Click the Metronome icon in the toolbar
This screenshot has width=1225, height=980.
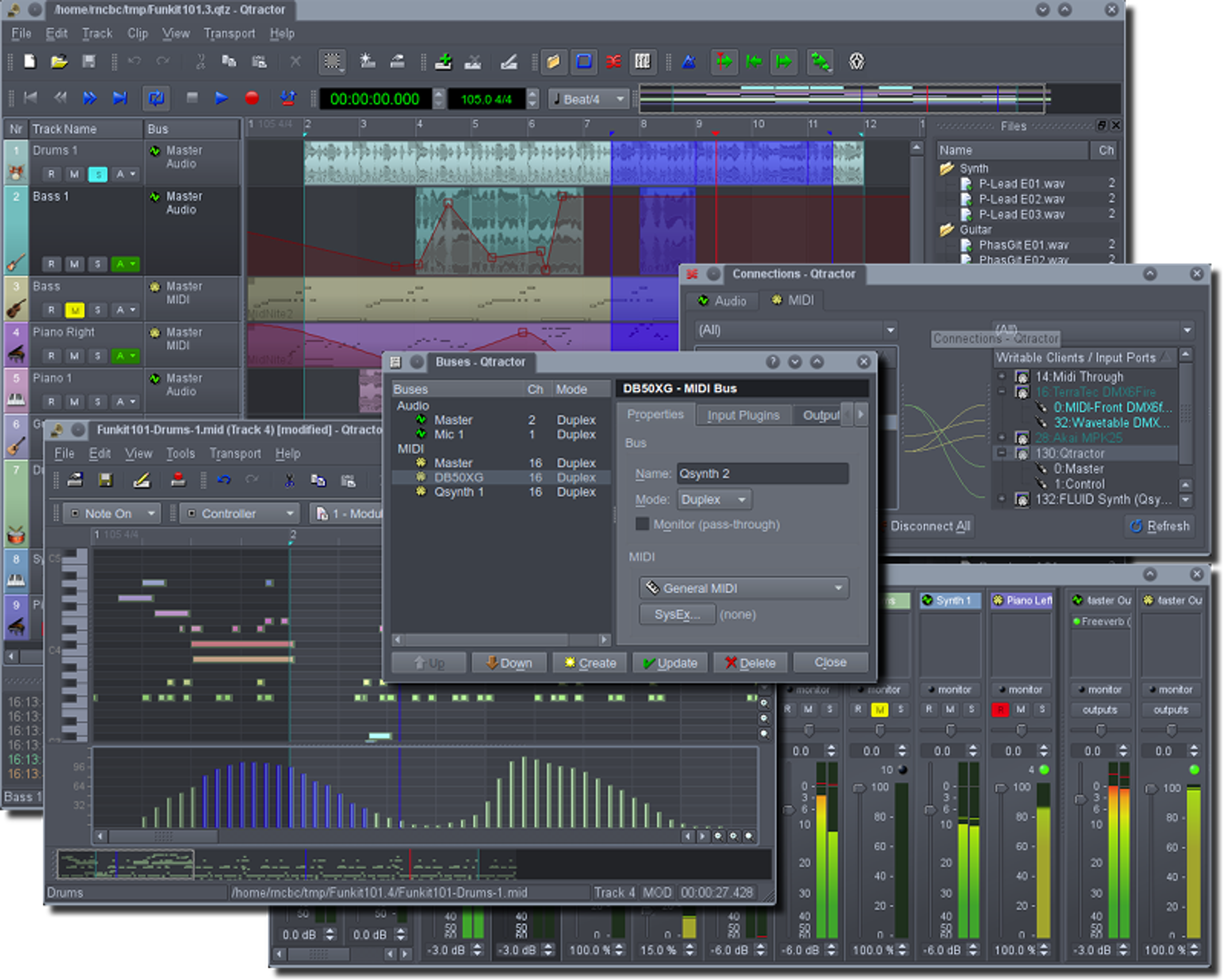tap(689, 62)
